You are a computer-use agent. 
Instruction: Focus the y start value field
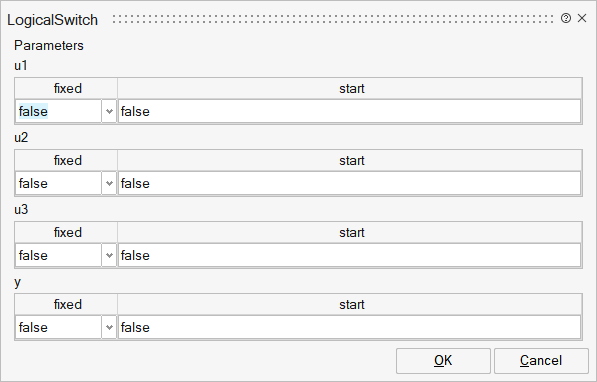tap(350, 327)
